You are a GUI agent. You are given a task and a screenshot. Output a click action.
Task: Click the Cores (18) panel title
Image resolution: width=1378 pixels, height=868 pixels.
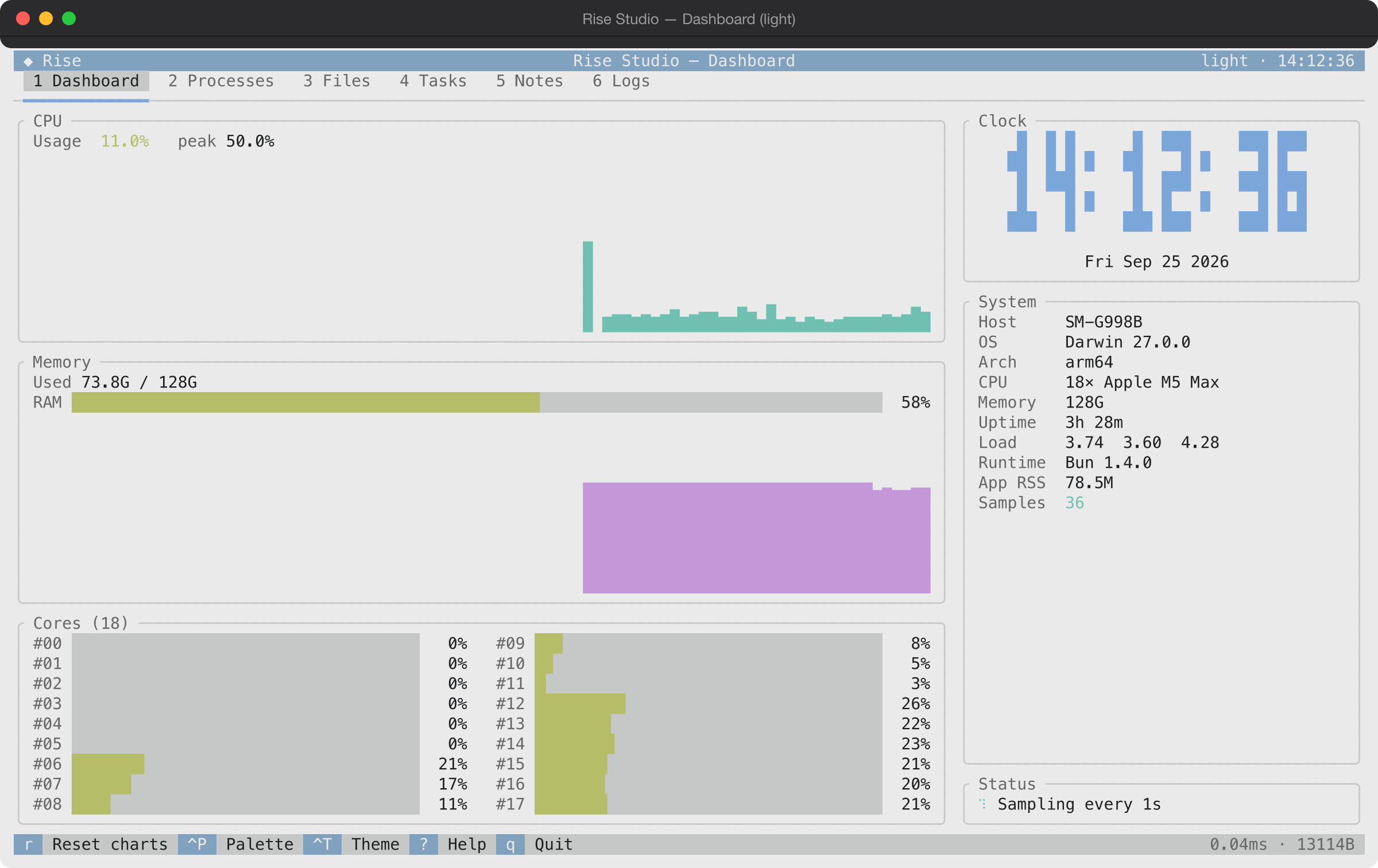pos(81,623)
